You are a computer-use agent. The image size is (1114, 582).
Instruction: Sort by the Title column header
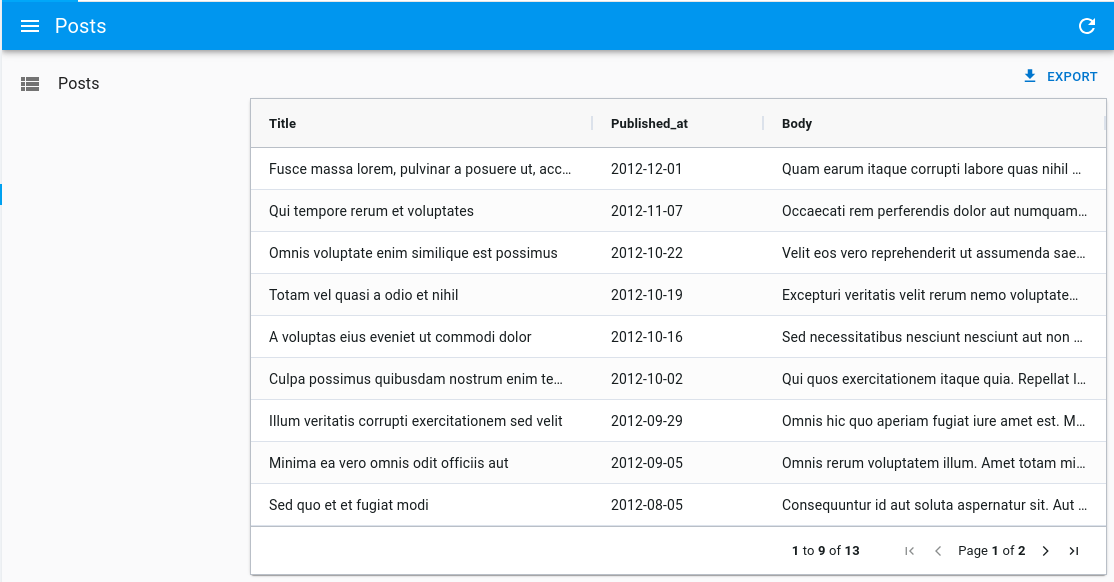(x=283, y=124)
